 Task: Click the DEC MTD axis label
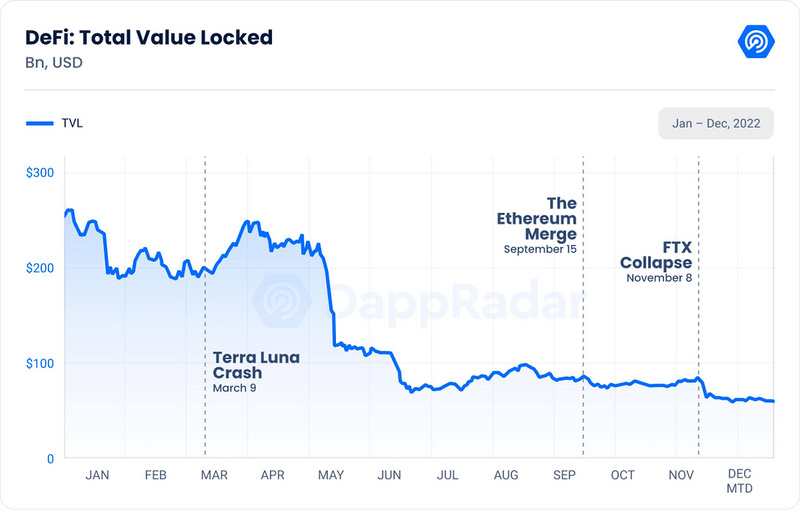click(739, 481)
